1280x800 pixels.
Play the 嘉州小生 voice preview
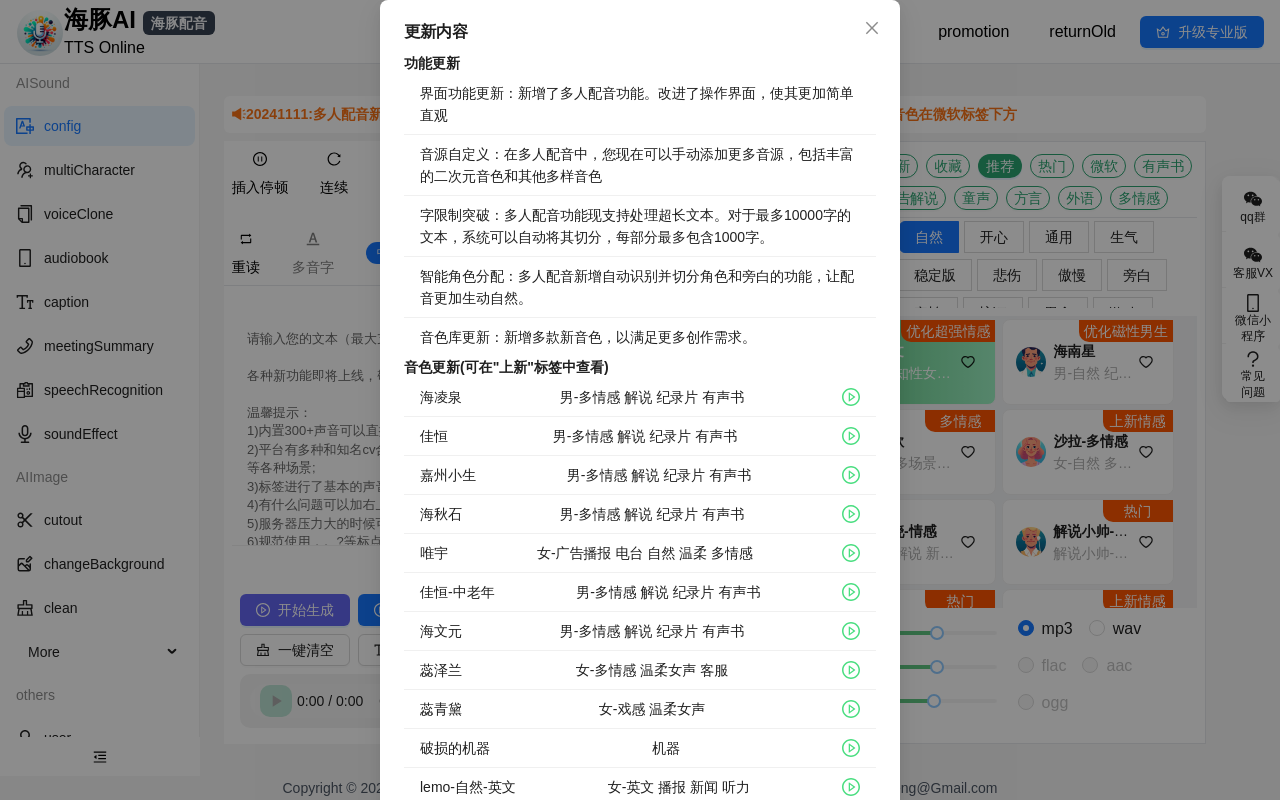click(851, 475)
